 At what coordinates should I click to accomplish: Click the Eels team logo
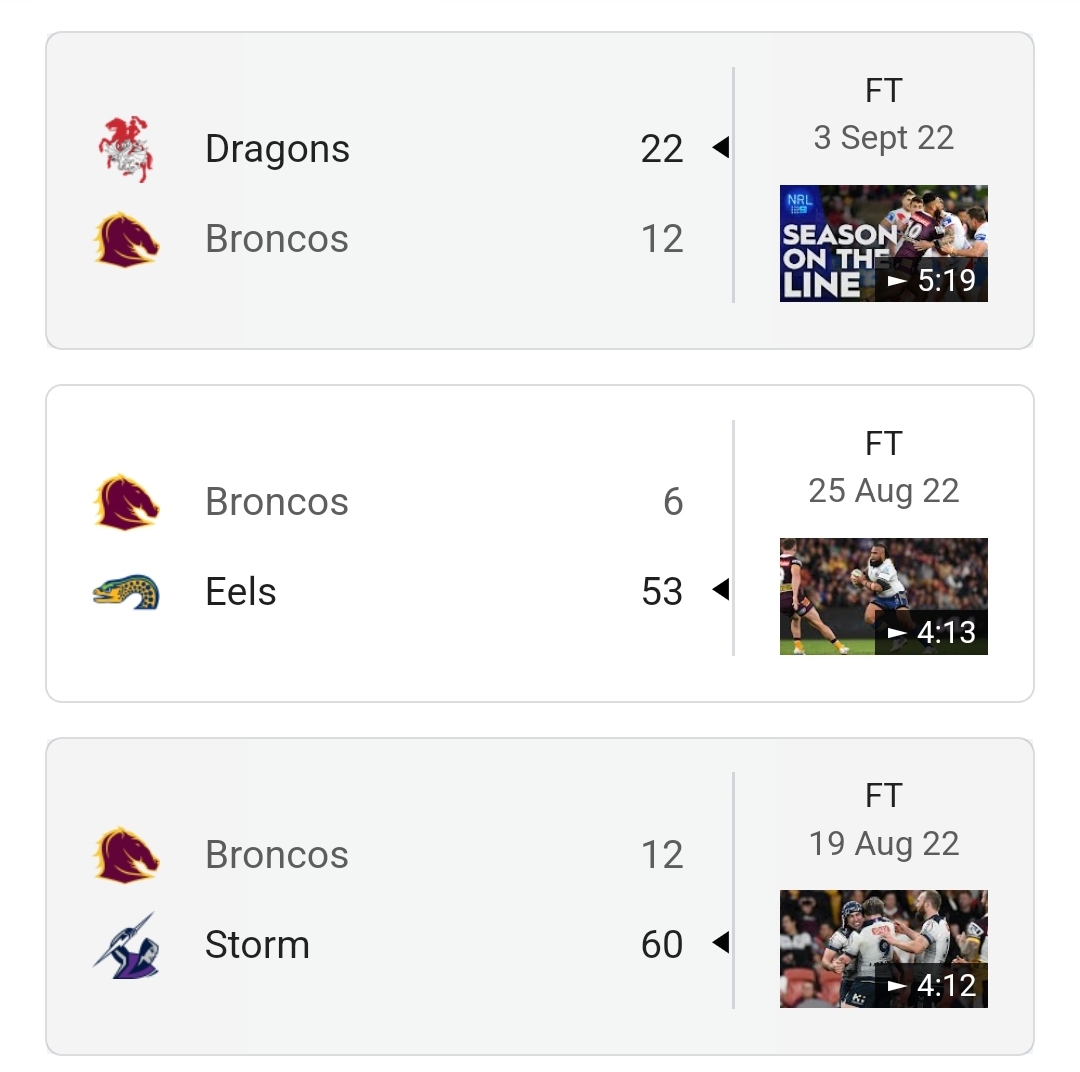[x=125, y=592]
